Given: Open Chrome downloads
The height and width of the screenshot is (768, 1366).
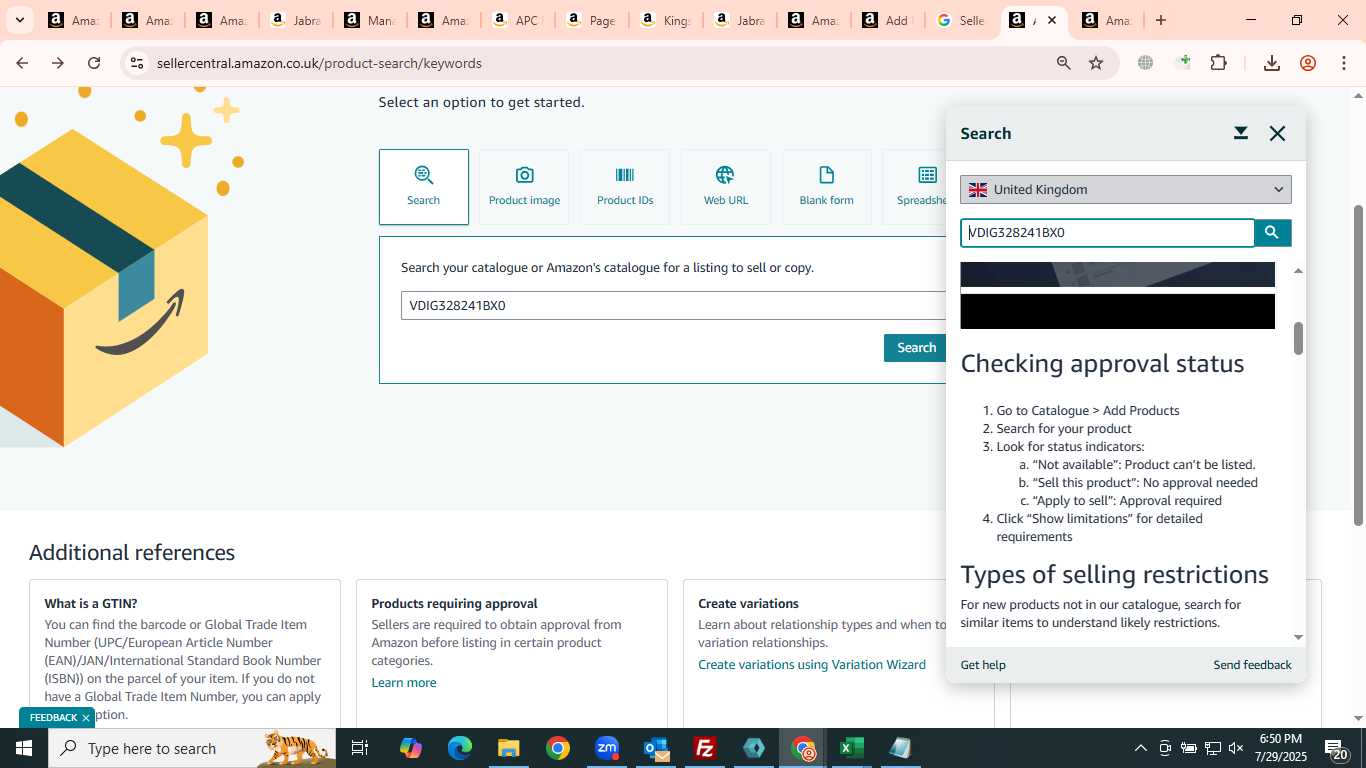Looking at the screenshot, I should (1272, 63).
